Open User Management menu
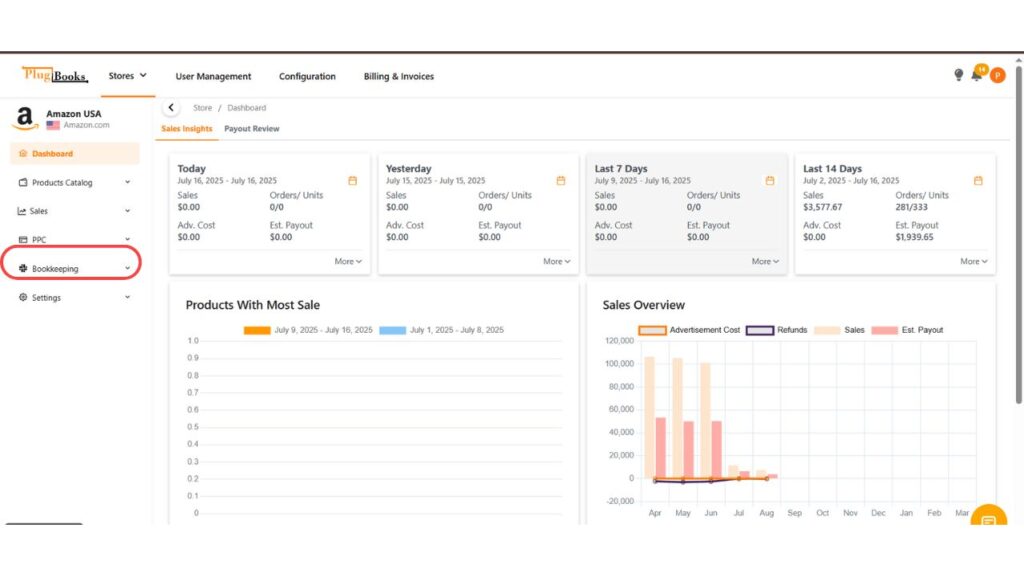This screenshot has width=1024, height=576. pyautogui.click(x=213, y=76)
